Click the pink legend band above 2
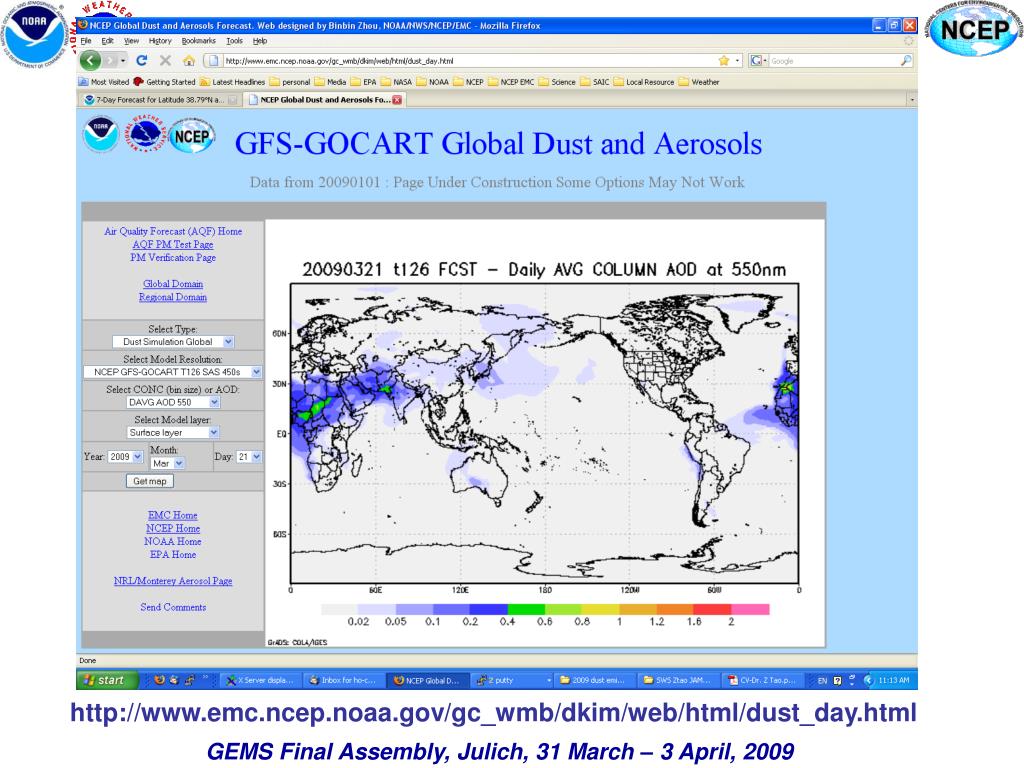The width and height of the screenshot is (1024, 768). tap(750, 609)
